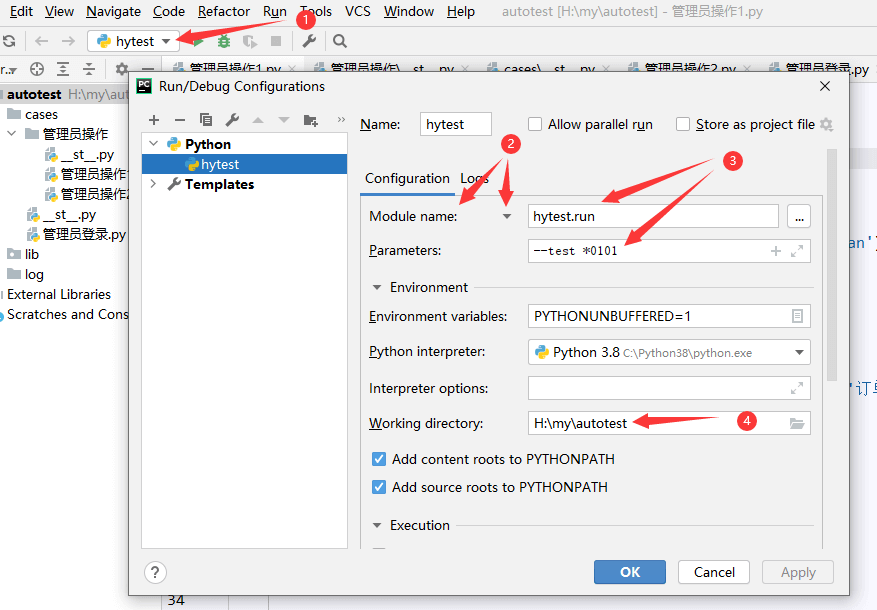Move the configuration up with the up arrow
Image resolution: width=877 pixels, height=610 pixels.
[x=258, y=120]
